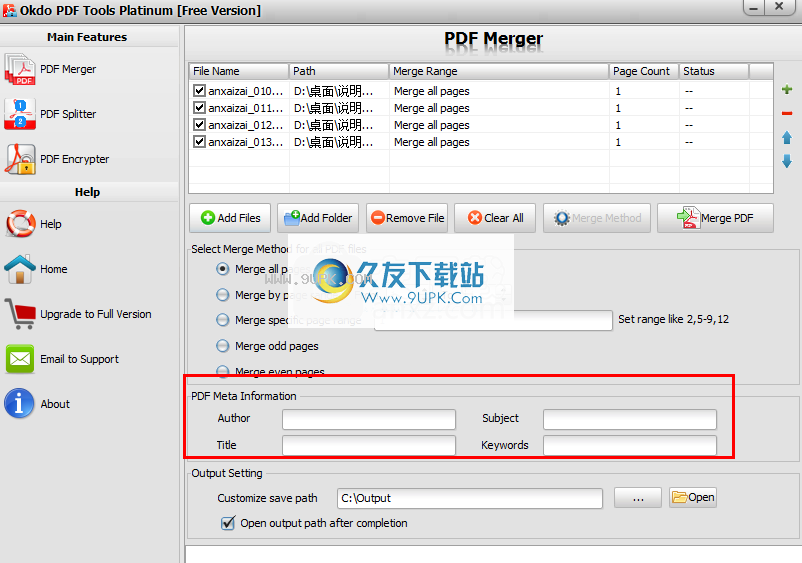Open the About entry
Image resolution: width=802 pixels, height=563 pixels.
click(55, 404)
